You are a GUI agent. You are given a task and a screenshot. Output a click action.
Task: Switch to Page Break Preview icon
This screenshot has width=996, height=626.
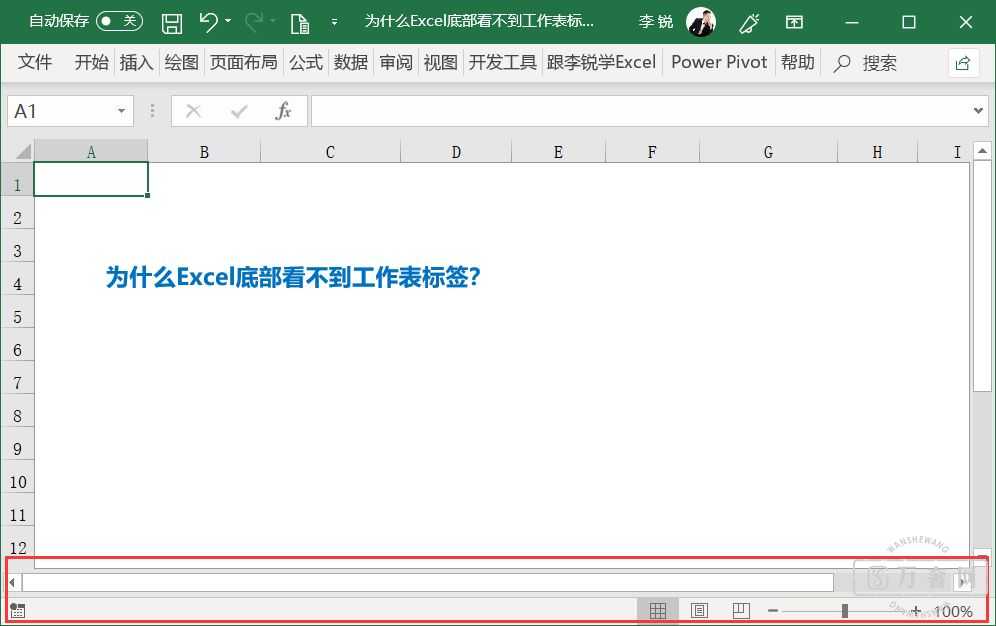741,610
